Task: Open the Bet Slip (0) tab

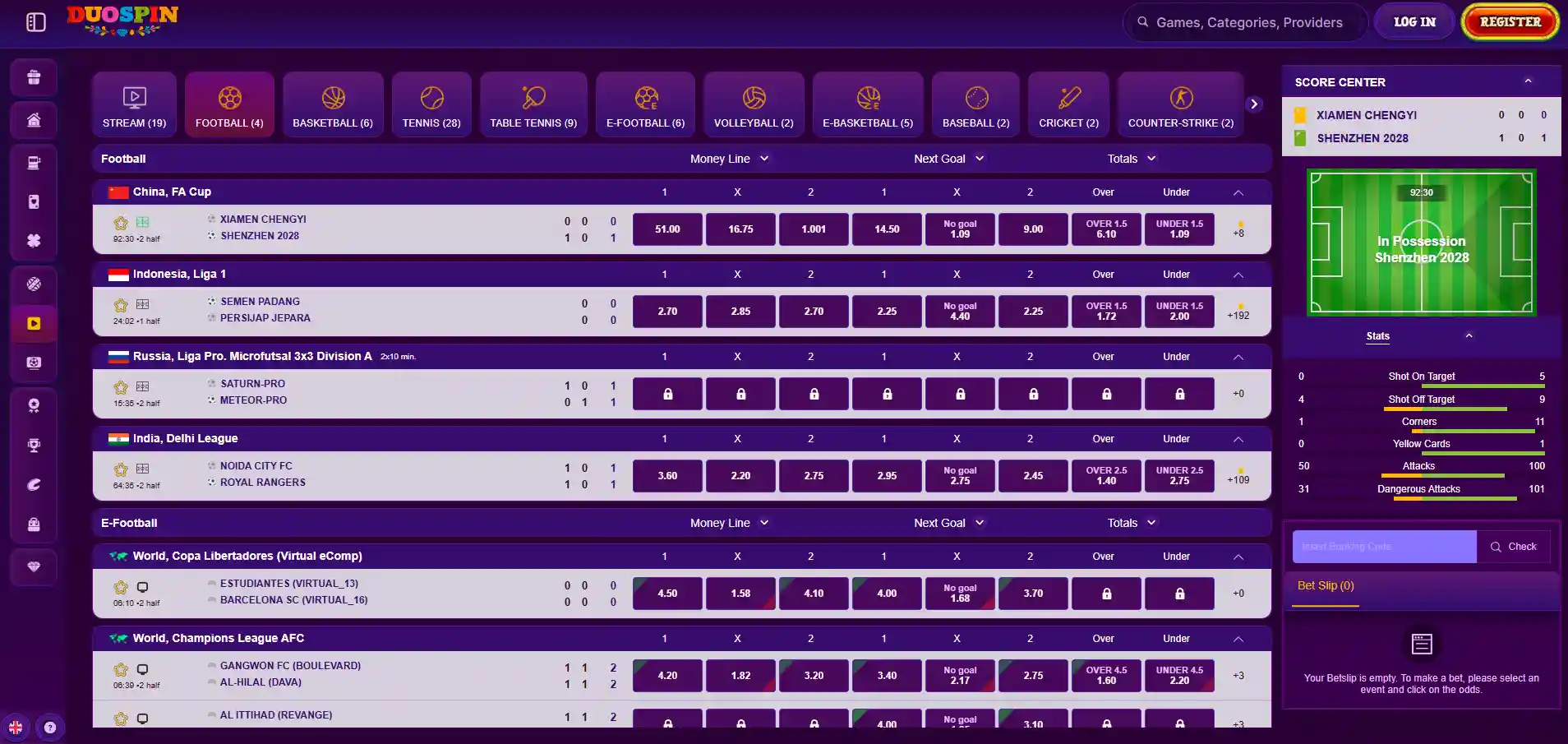Action: coord(1326,586)
